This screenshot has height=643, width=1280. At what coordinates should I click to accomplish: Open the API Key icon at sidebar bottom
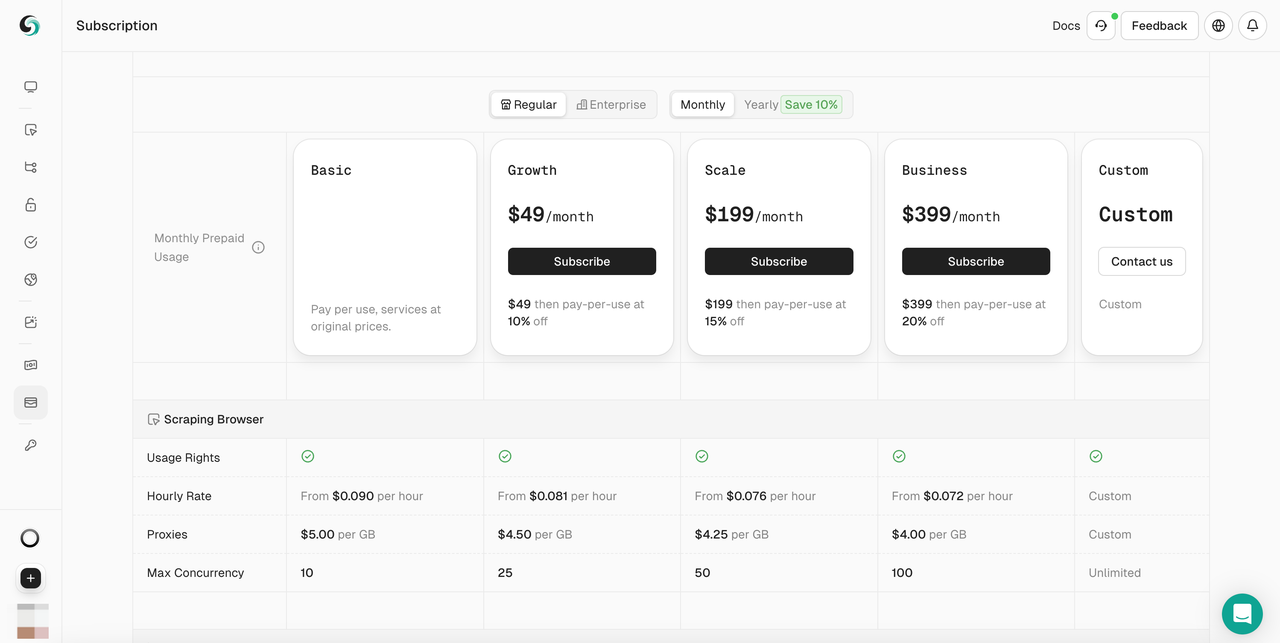click(x=30, y=444)
